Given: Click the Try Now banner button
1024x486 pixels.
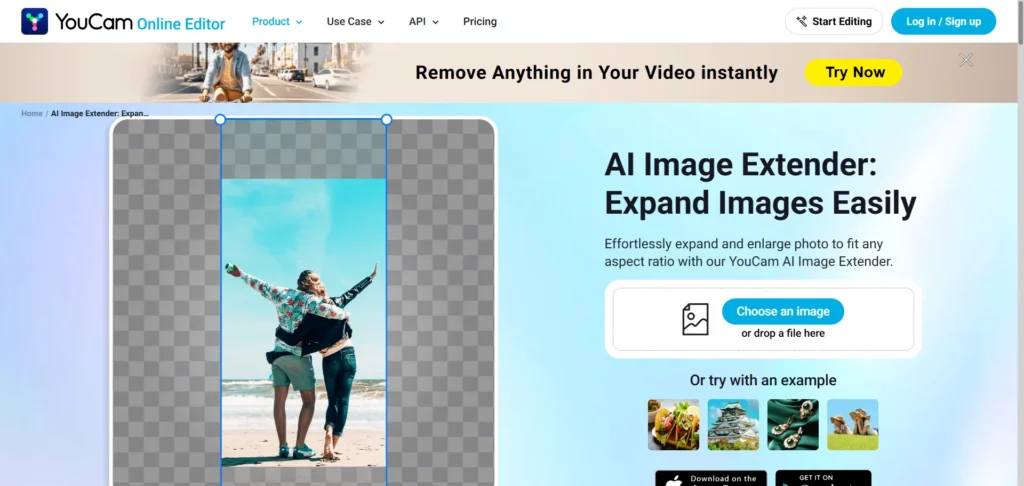Looking at the screenshot, I should [854, 73].
